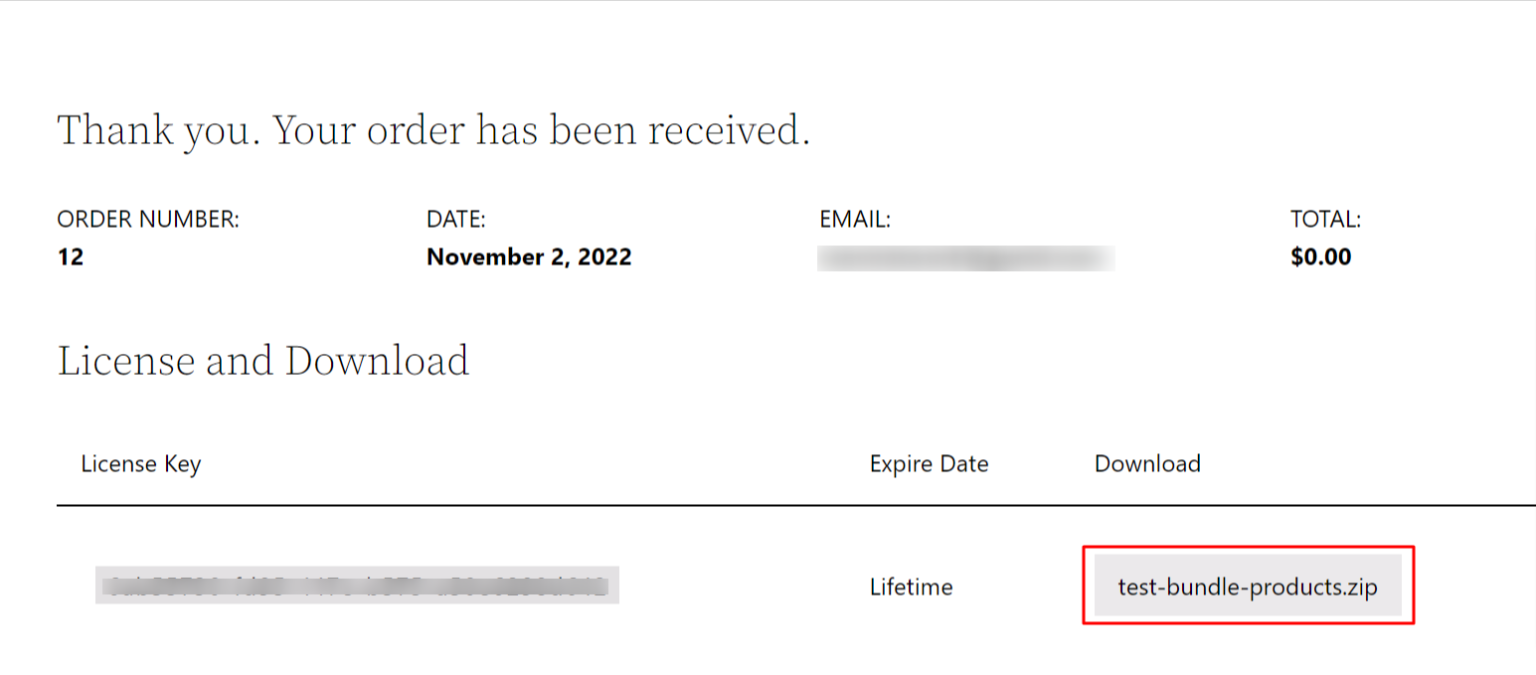Image resolution: width=1536 pixels, height=675 pixels.
Task: Click the $0.00 total amount
Action: [x=1321, y=257]
